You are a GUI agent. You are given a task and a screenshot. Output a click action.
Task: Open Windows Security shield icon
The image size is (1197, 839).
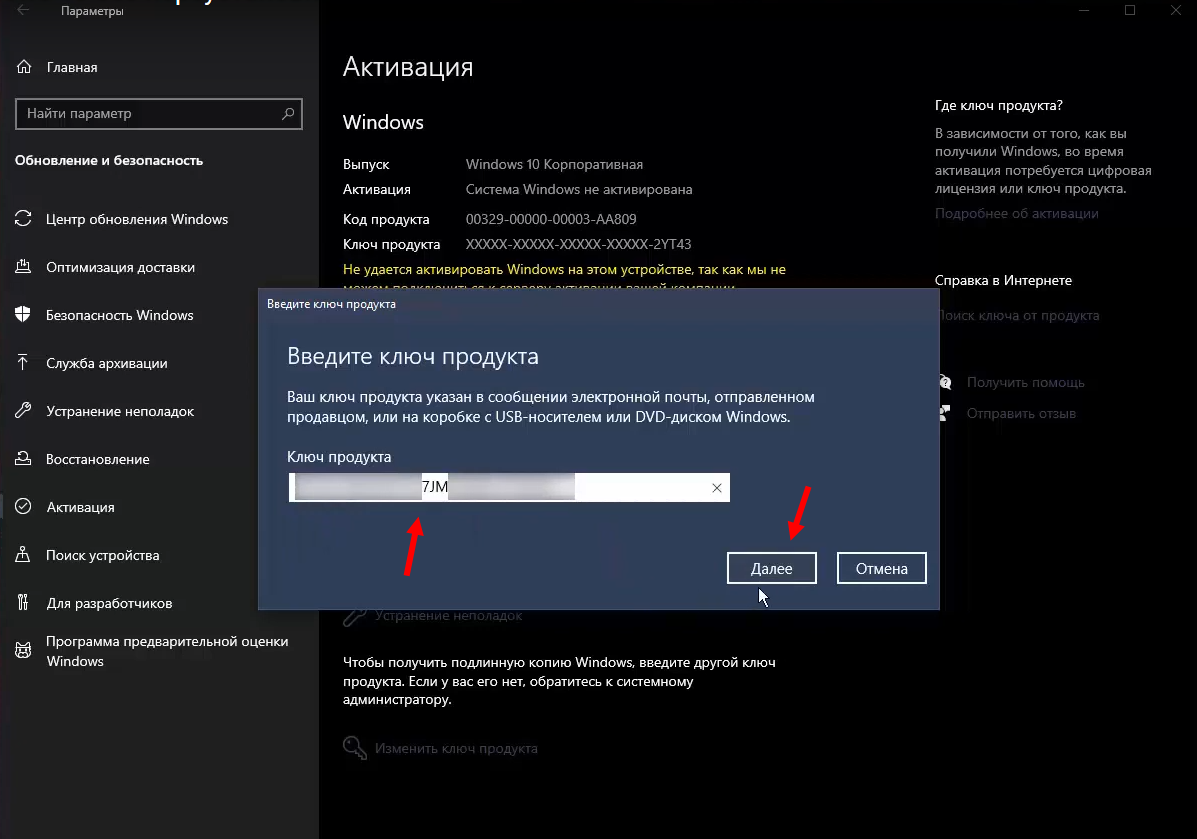(24, 315)
